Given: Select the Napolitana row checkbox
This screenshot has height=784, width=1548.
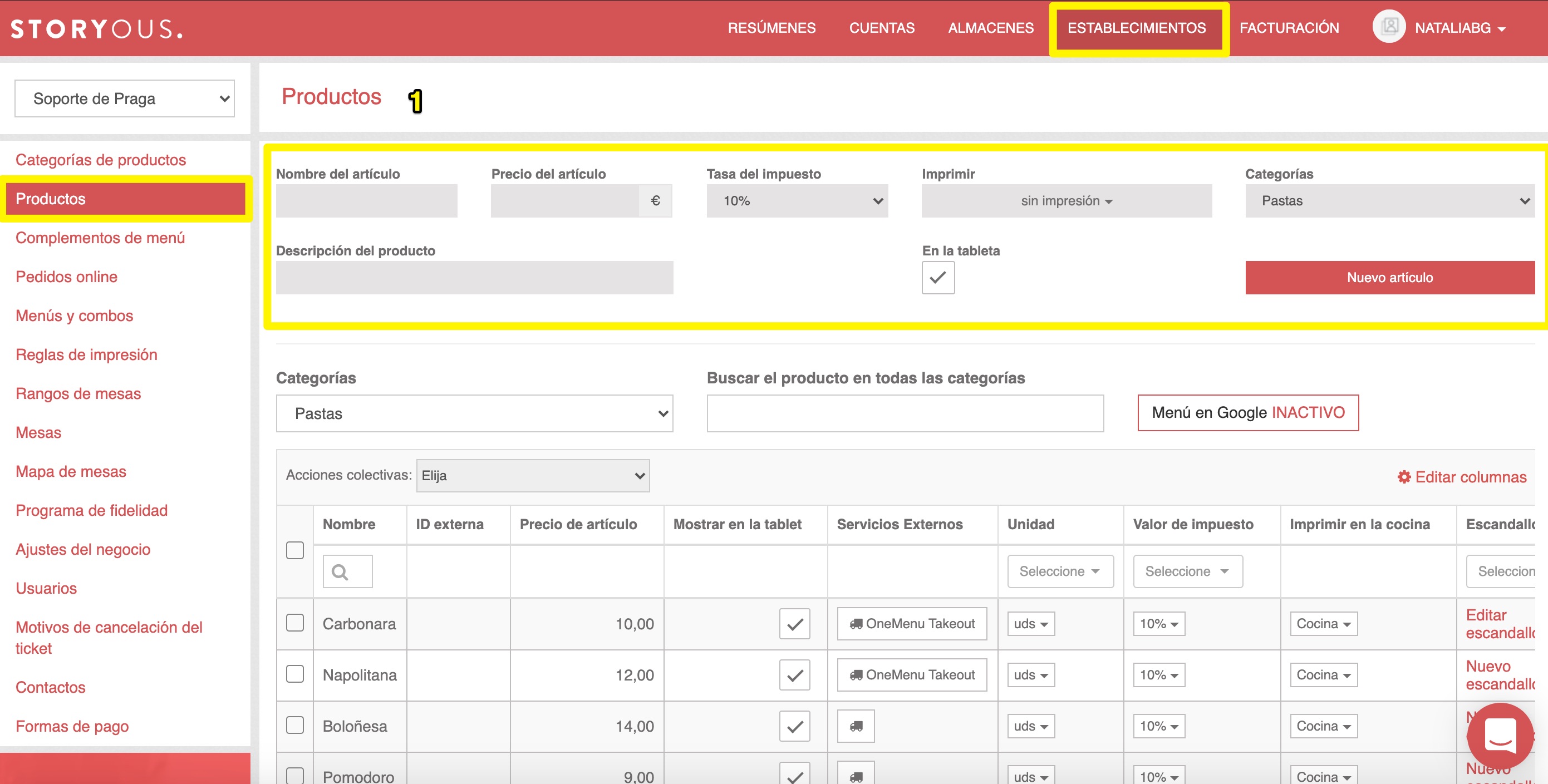Looking at the screenshot, I should tap(295, 673).
